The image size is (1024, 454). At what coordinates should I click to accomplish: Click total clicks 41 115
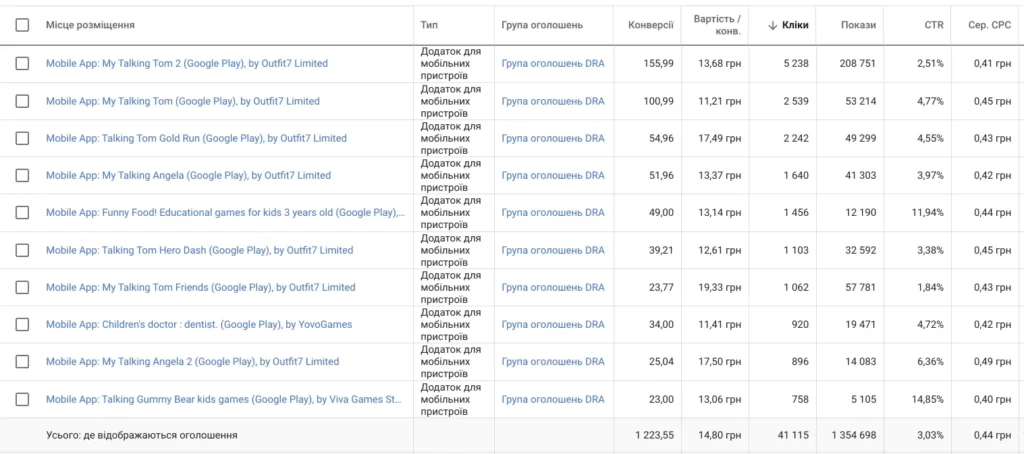[x=792, y=435]
